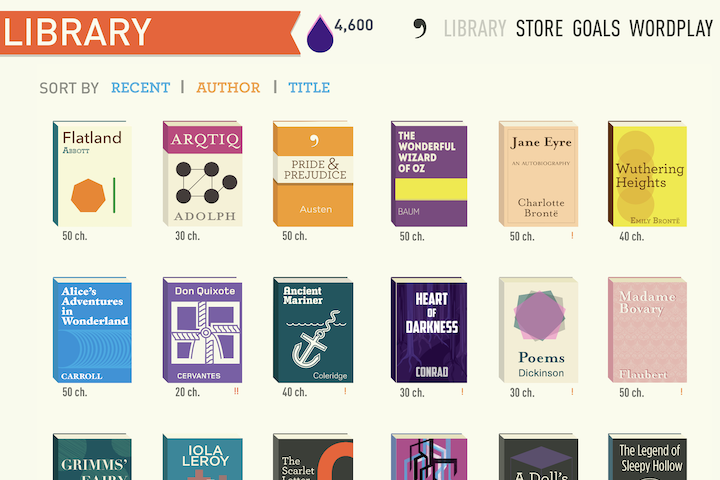The height and width of the screenshot is (480, 720).
Task: Select the Wuthering Heights book cover
Action: (647, 174)
